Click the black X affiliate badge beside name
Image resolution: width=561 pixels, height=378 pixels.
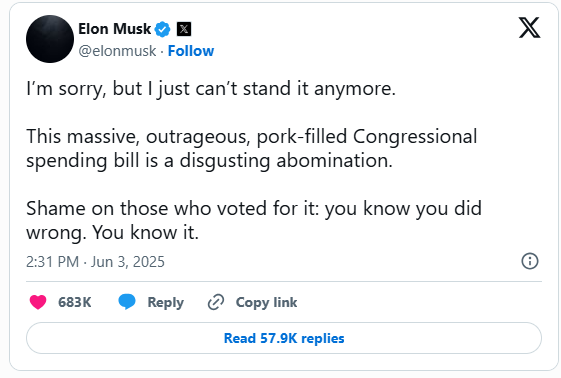184,29
